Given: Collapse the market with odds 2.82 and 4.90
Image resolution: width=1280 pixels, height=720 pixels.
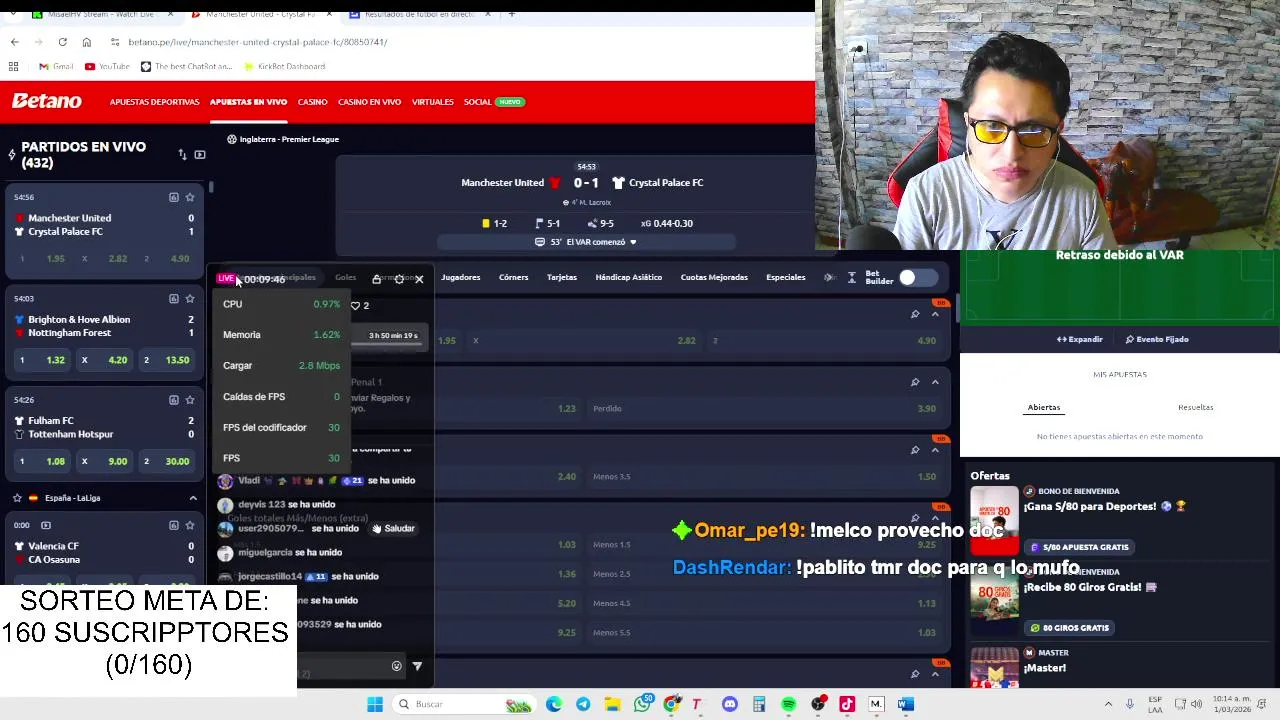Looking at the screenshot, I should (x=935, y=314).
